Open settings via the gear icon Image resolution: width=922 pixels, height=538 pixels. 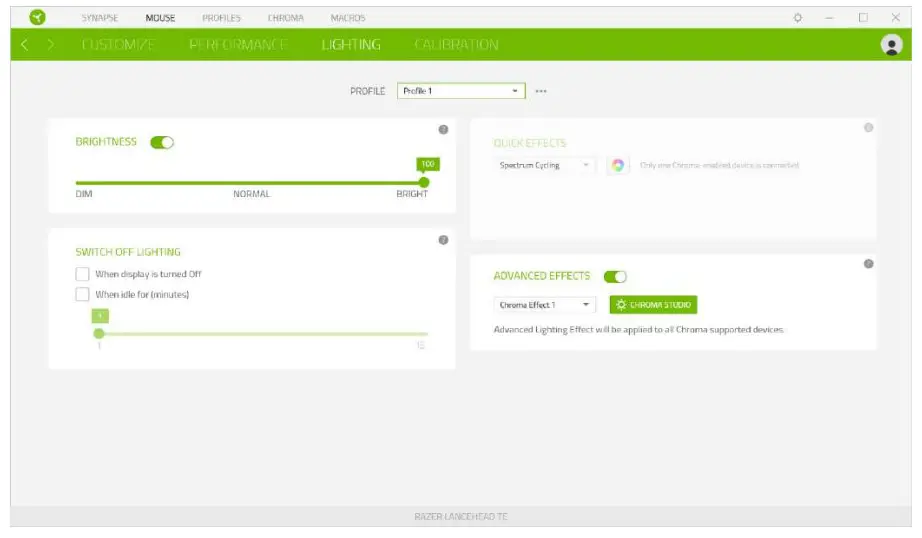pyautogui.click(x=797, y=18)
